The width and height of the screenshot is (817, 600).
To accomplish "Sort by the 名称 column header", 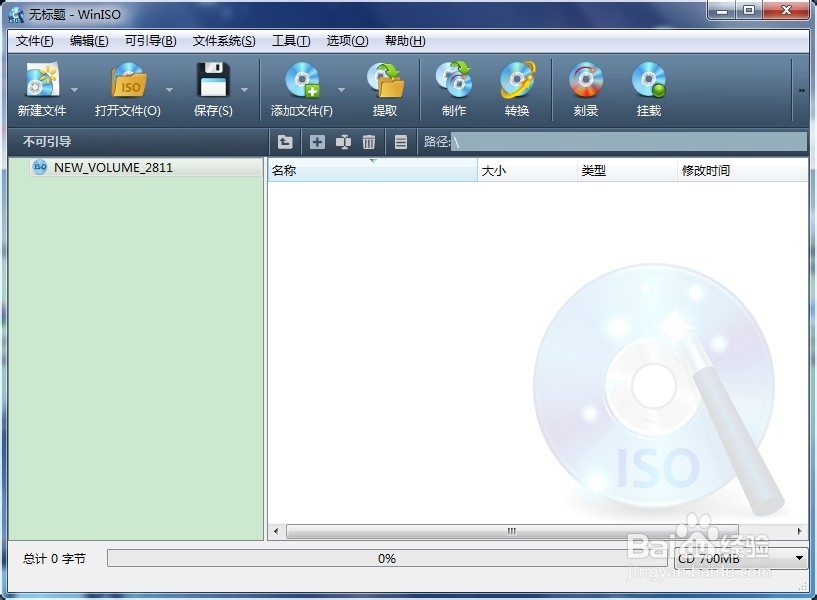I will (373, 170).
